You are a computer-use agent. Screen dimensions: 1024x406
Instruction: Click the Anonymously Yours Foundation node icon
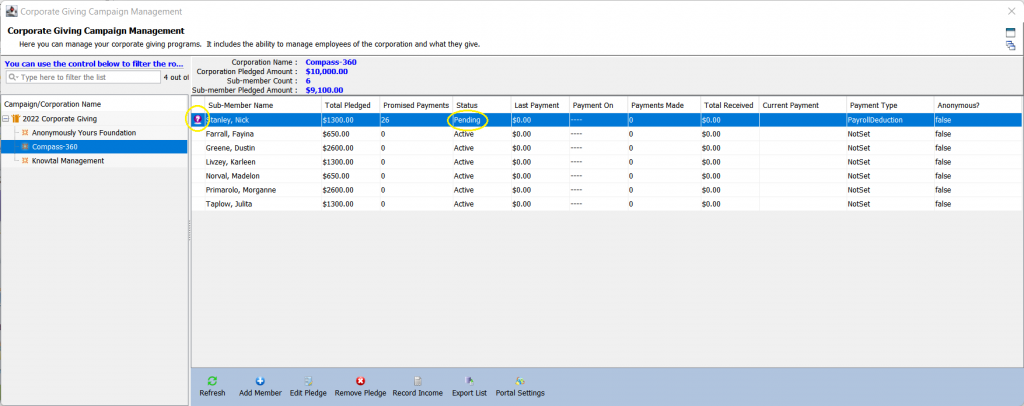tap(25, 133)
